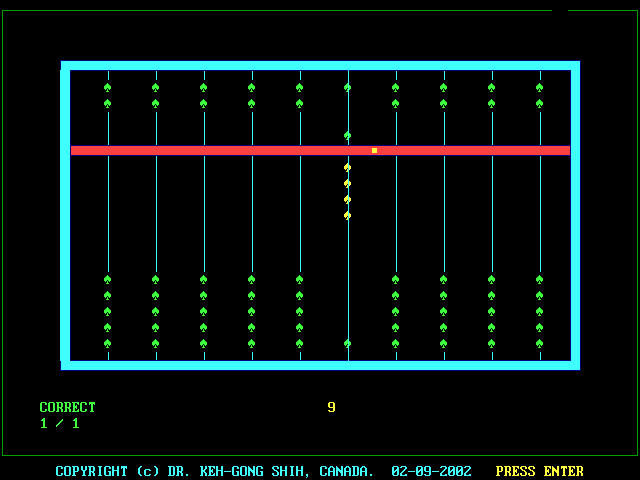
Task: Click the second upper bead on the leftmost rod
Action: click(107, 104)
